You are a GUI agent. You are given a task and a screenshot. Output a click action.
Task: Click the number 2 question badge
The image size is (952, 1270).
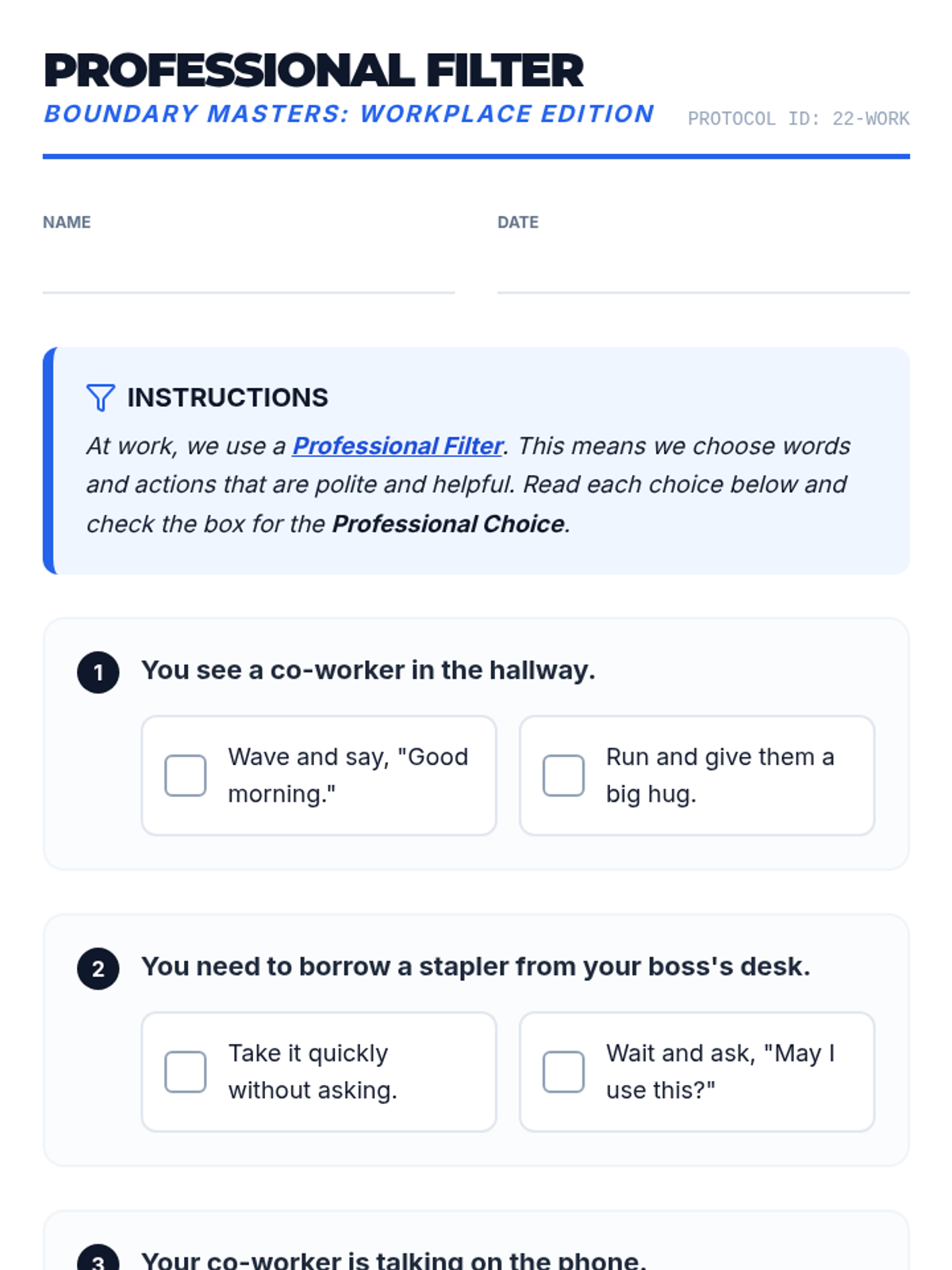[x=98, y=968]
